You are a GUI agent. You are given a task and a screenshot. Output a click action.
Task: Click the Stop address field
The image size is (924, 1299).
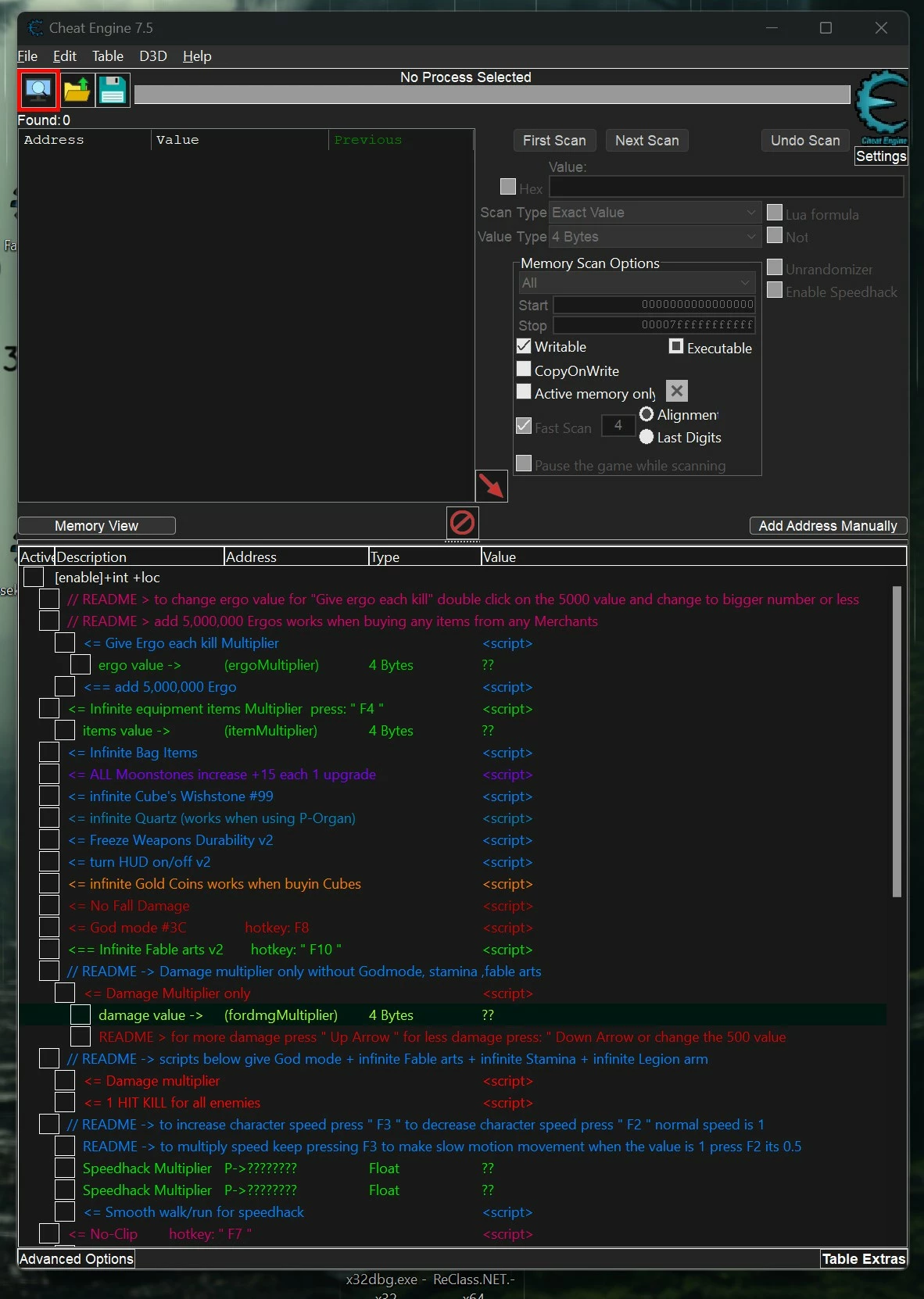click(654, 325)
